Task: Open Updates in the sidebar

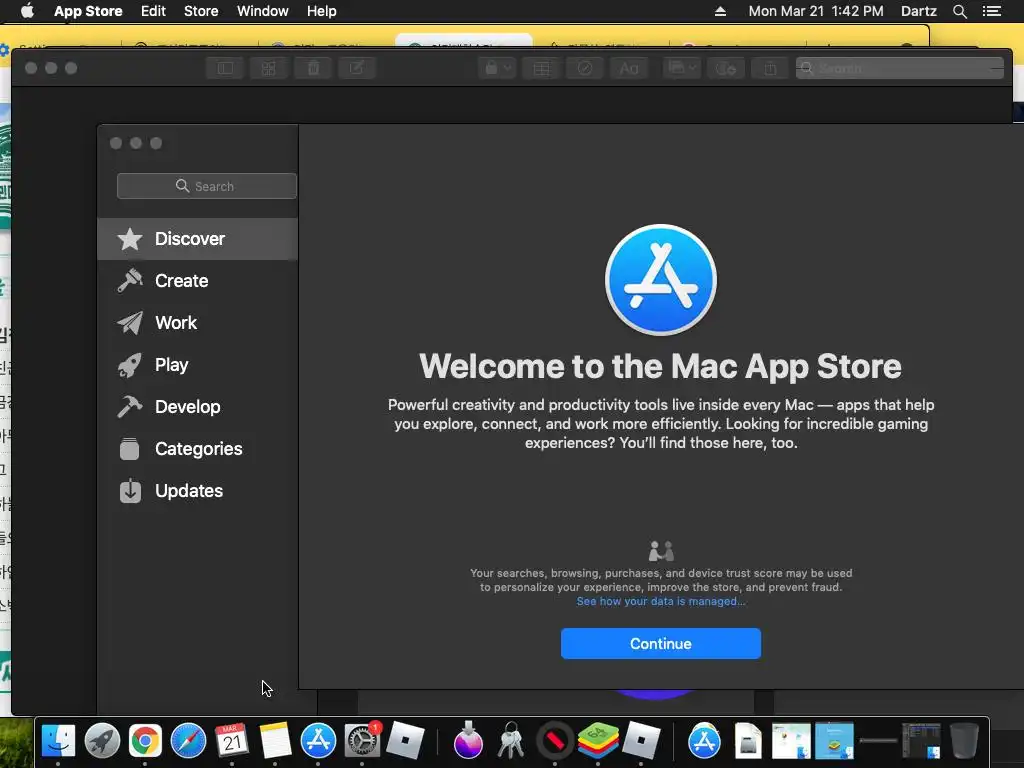Action: pos(197,490)
